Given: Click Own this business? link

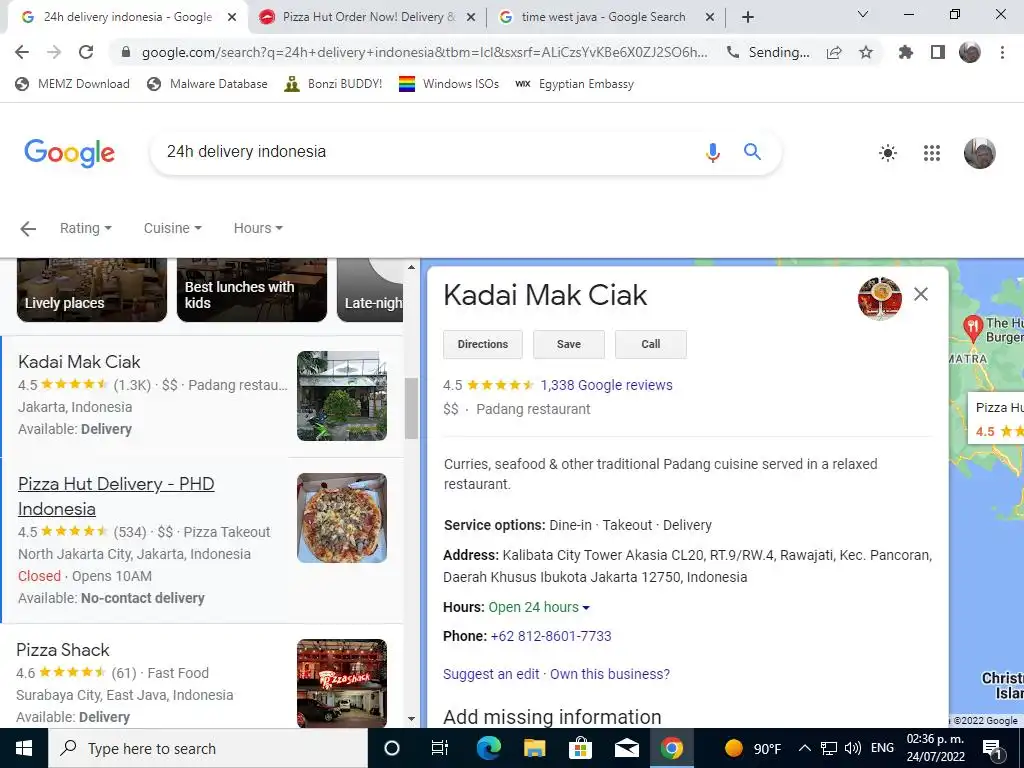Looking at the screenshot, I should click(x=610, y=674).
